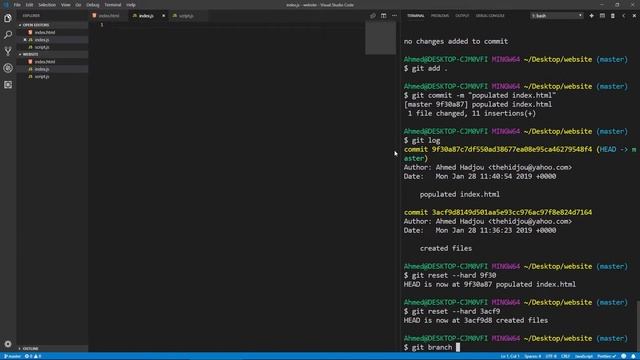
Task: Click commit hash 3acf9d81 in git log
Action: tap(511, 212)
